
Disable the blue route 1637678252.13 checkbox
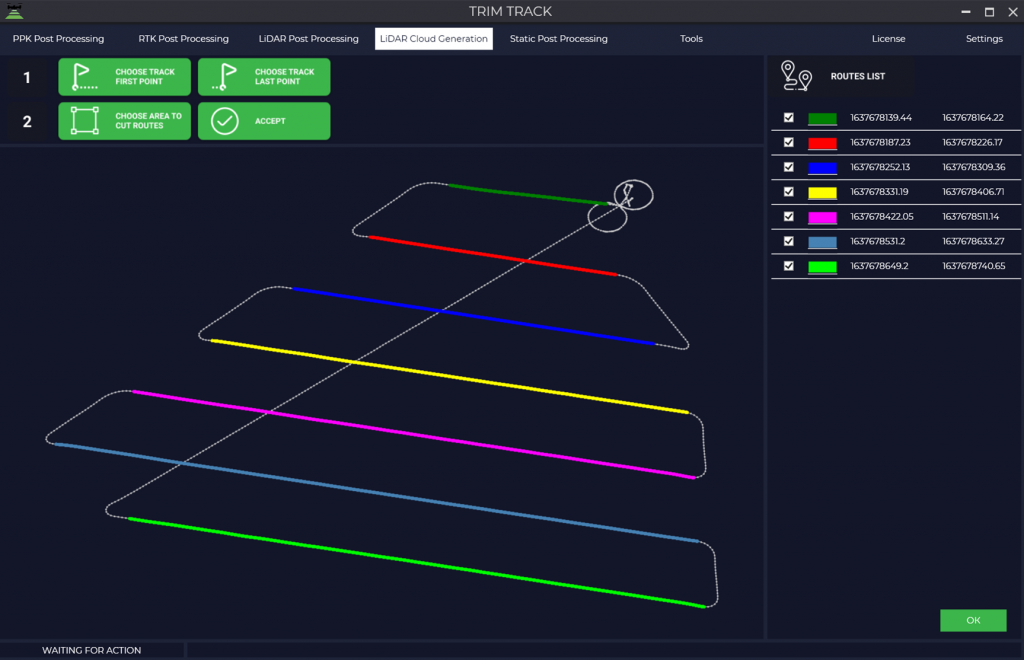click(x=789, y=167)
